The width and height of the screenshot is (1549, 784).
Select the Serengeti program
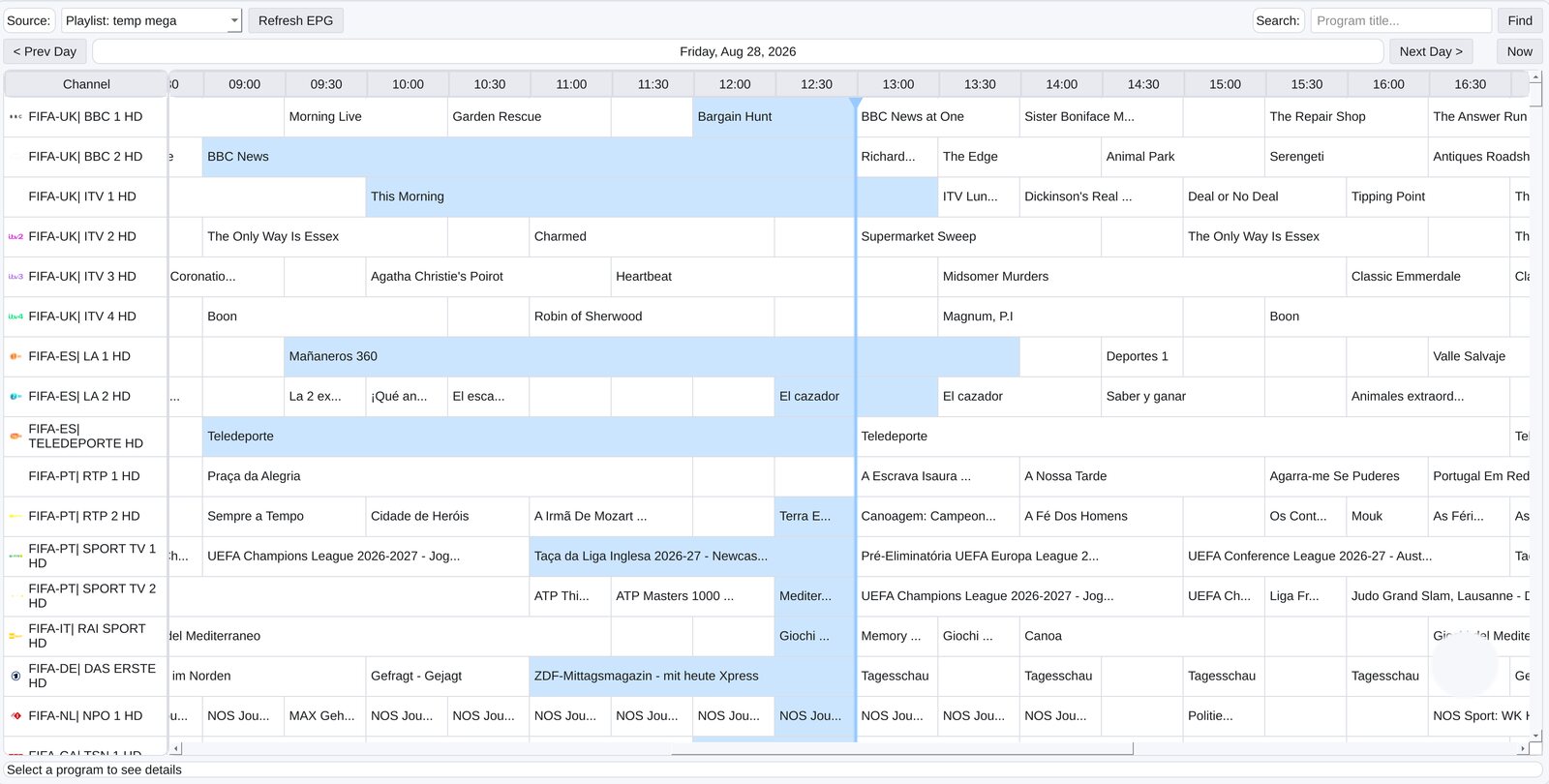1346,157
